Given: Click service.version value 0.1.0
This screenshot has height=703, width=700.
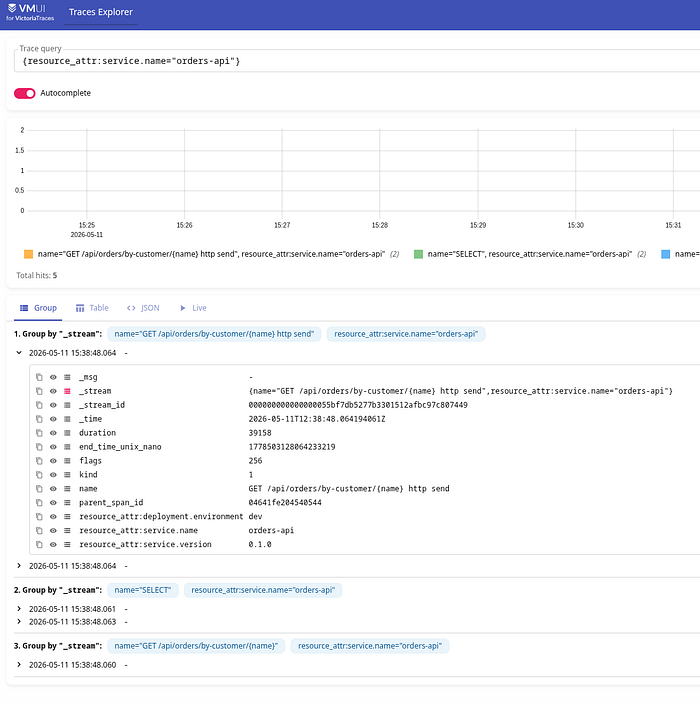Looking at the screenshot, I should (260, 544).
